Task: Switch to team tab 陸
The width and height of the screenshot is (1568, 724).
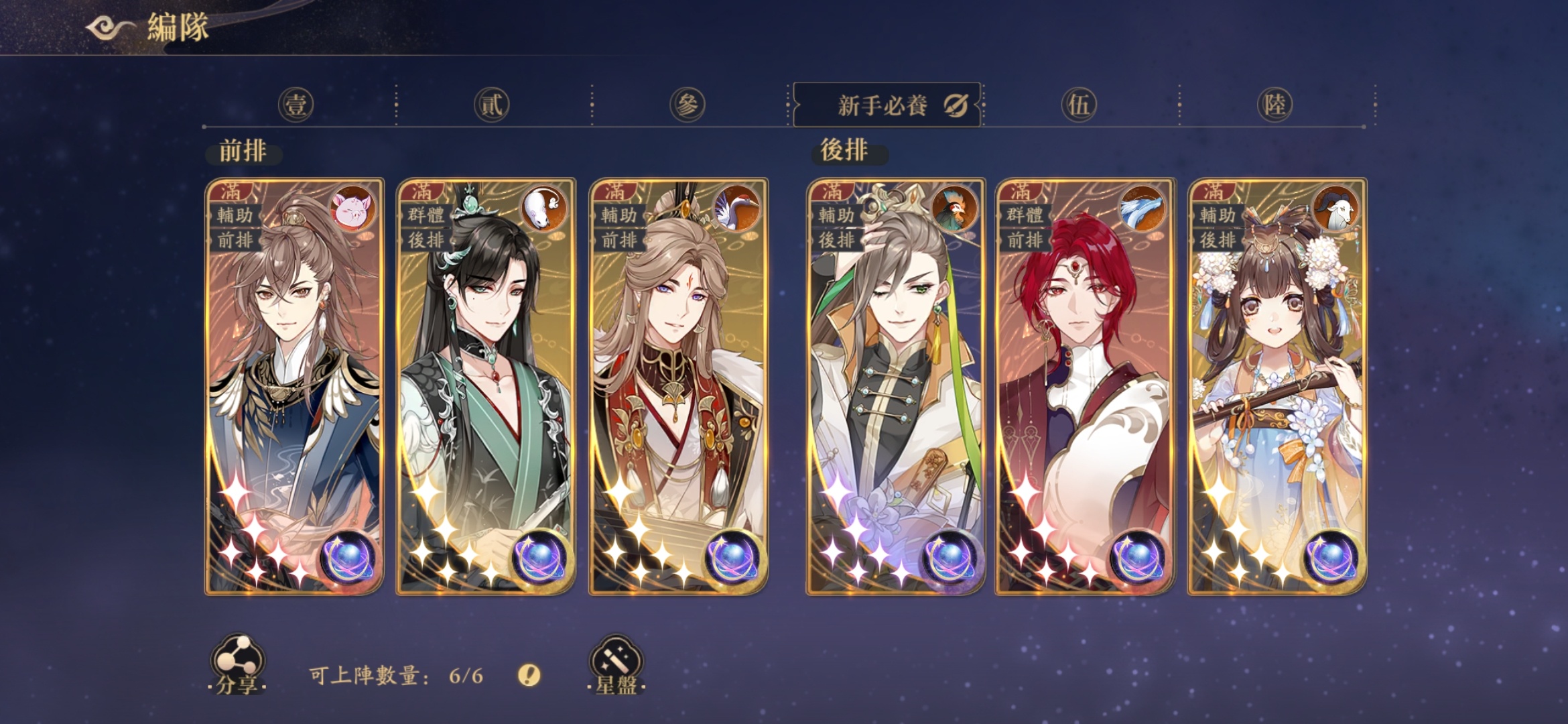Action: point(1275,105)
